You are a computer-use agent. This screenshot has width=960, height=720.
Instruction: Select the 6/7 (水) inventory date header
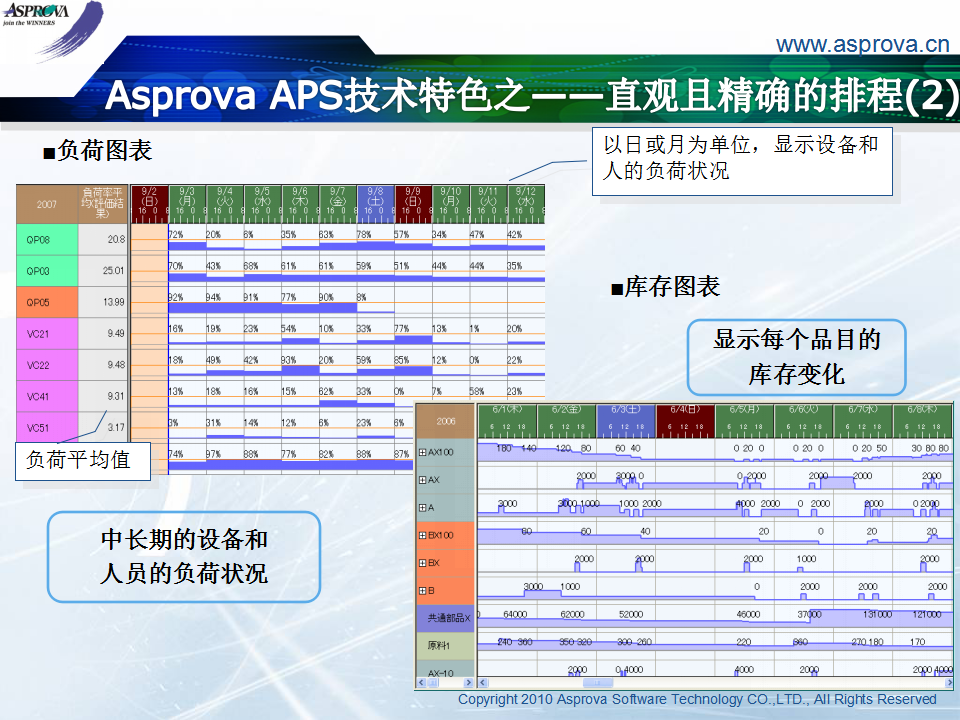(x=863, y=421)
